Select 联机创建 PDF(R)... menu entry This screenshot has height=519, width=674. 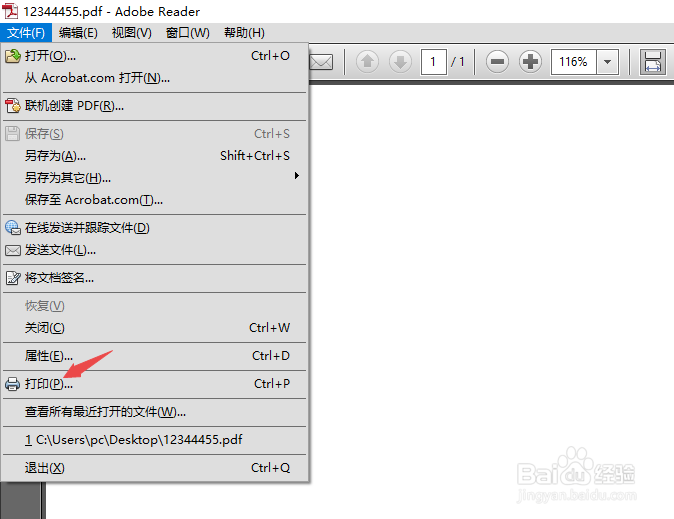click(155, 106)
